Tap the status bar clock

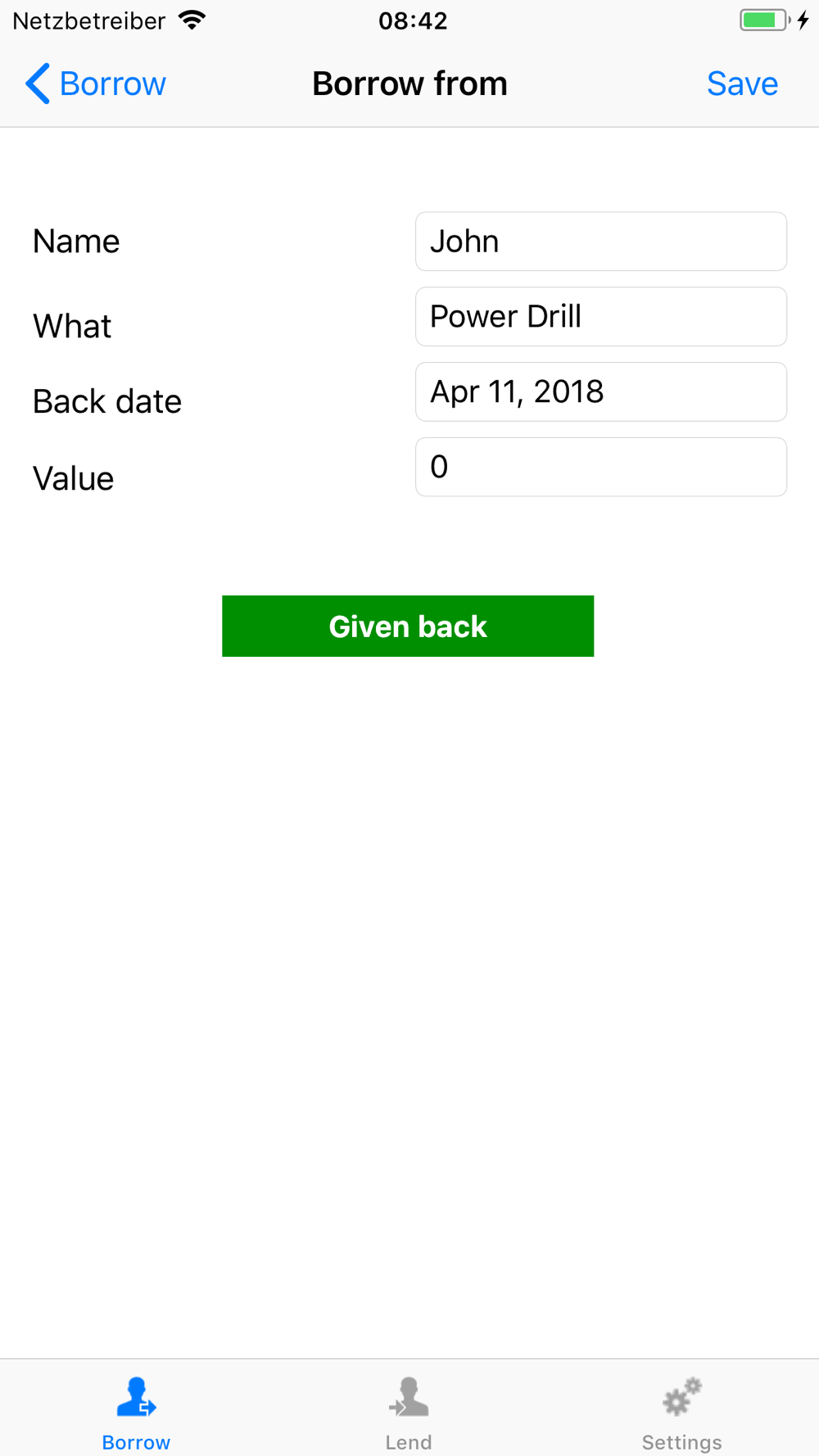(x=413, y=20)
